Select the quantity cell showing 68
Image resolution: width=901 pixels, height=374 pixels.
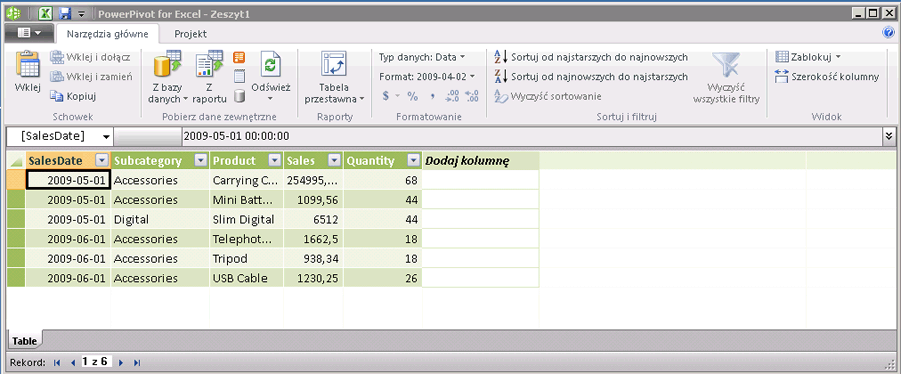tap(383, 180)
